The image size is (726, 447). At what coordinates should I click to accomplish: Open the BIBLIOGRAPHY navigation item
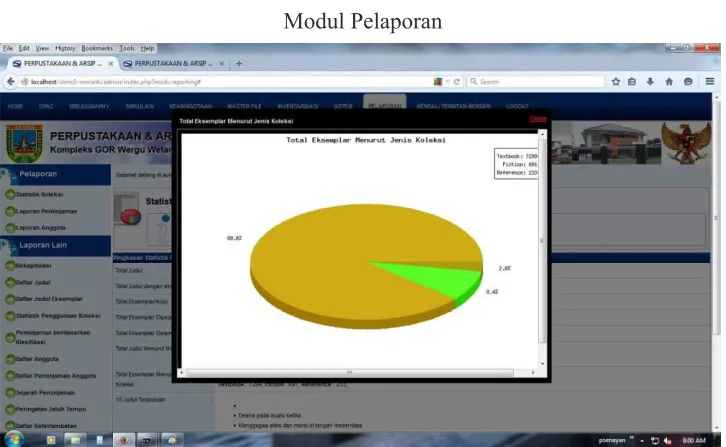[x=89, y=106]
